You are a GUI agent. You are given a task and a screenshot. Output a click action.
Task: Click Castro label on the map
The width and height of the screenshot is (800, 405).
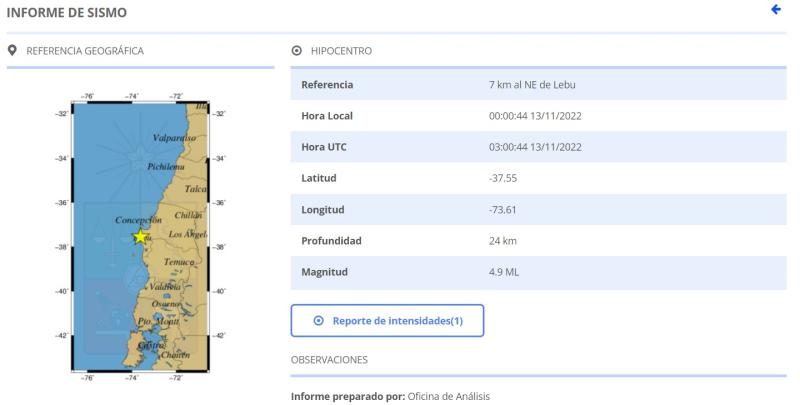click(151, 345)
